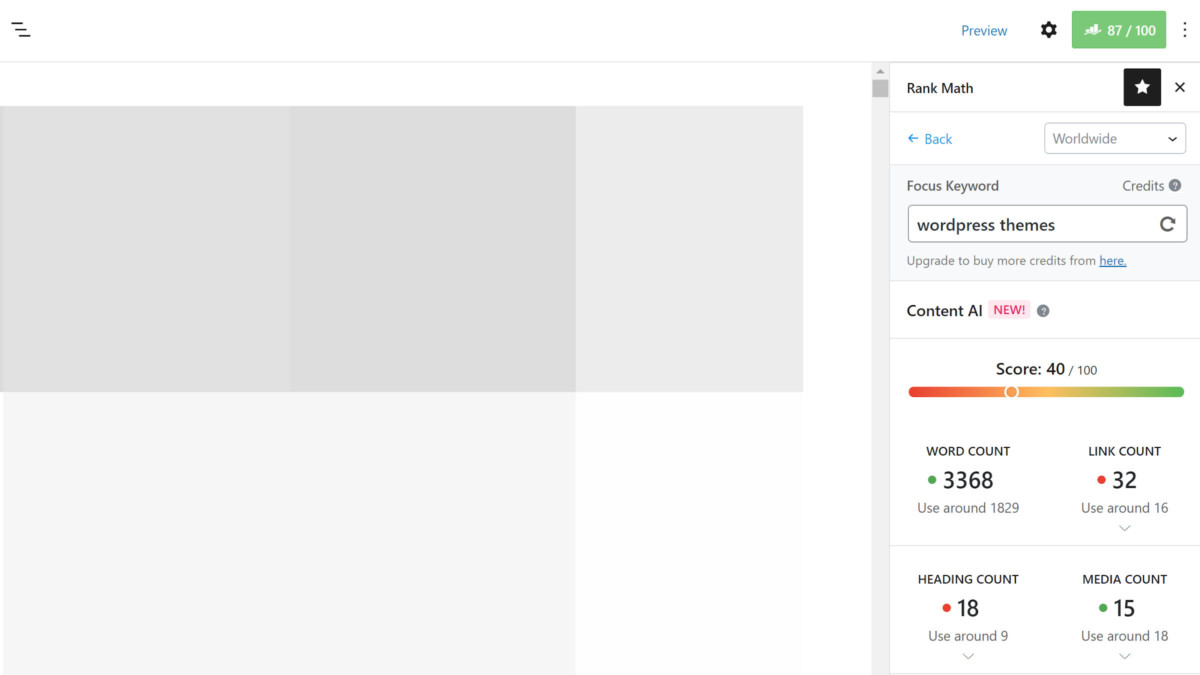Expand the Heading Count details chevron
1200x675 pixels.
pyautogui.click(x=967, y=656)
